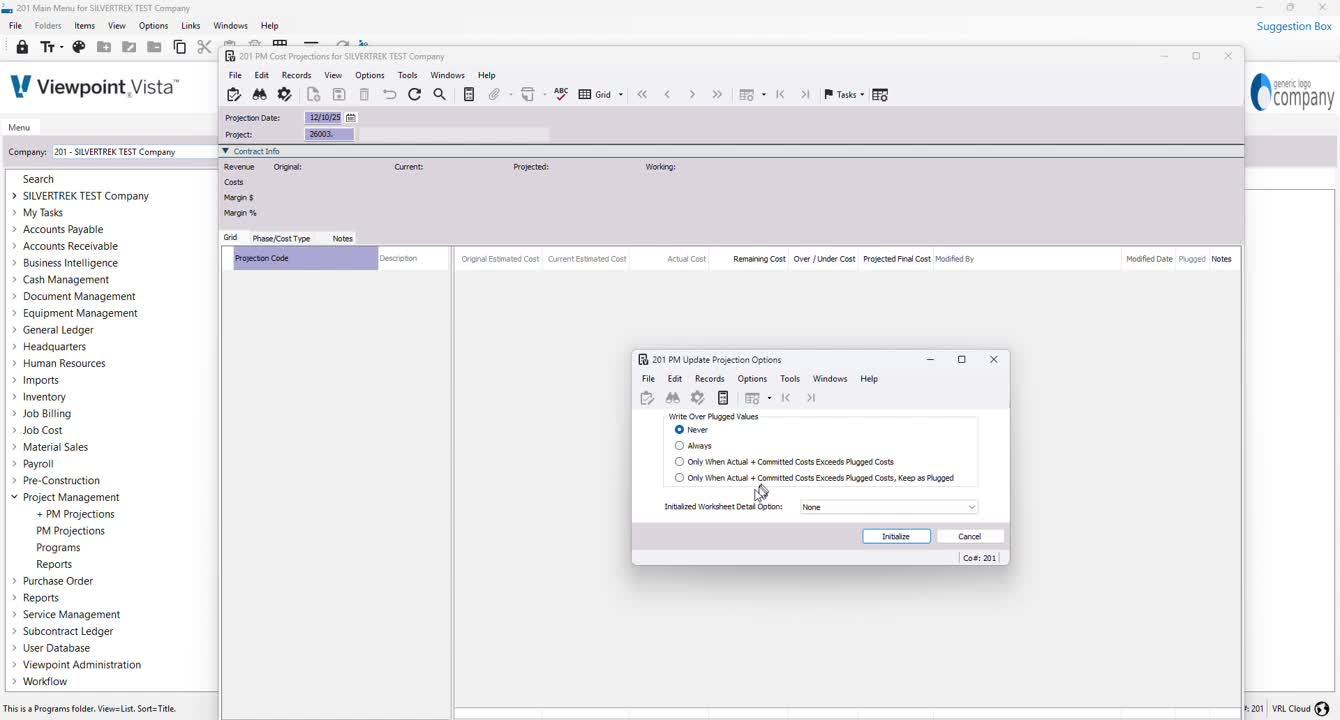The height and width of the screenshot is (720, 1340).
Task: Go to next record arrow
Action: (692, 95)
